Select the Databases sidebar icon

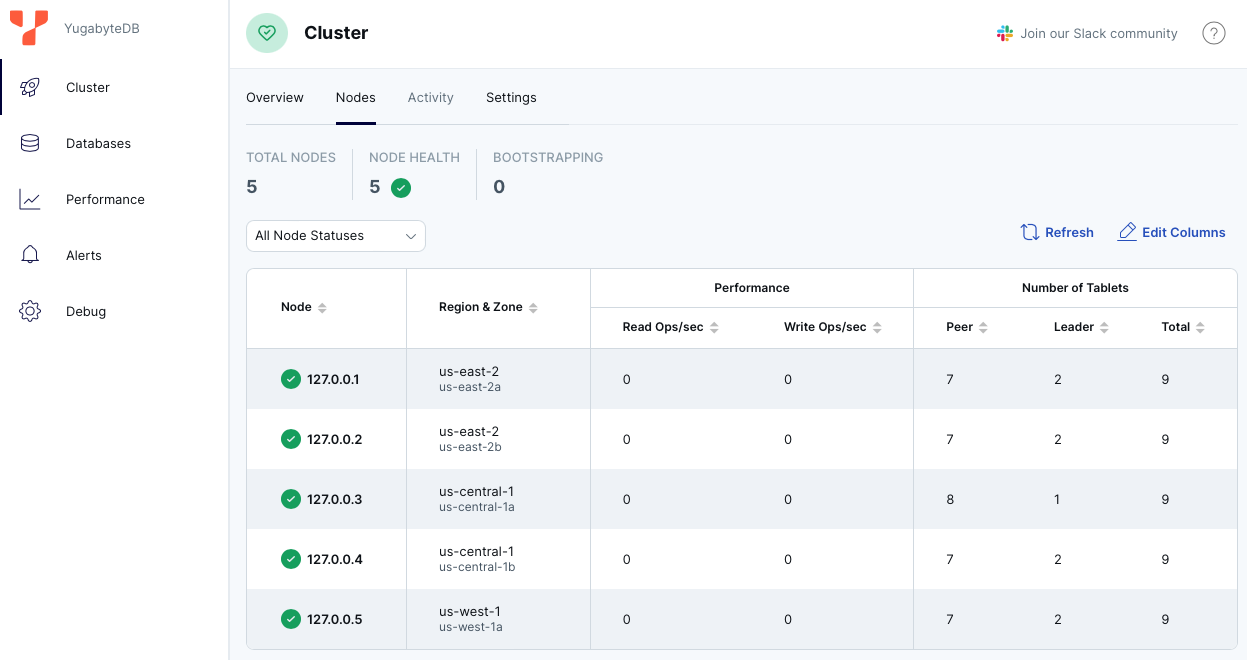(30, 143)
